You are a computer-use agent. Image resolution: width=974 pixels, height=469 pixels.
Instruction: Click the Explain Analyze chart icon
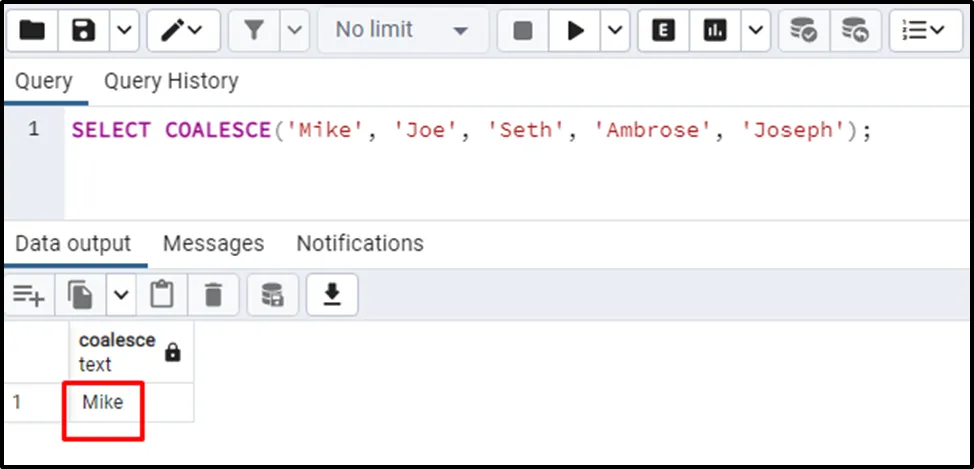pyautogui.click(x=715, y=31)
